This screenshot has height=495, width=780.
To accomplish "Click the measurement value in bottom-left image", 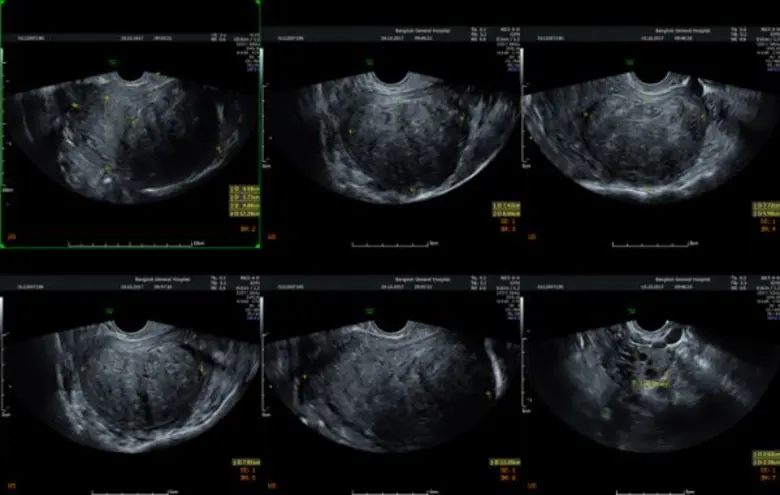I will (245, 461).
